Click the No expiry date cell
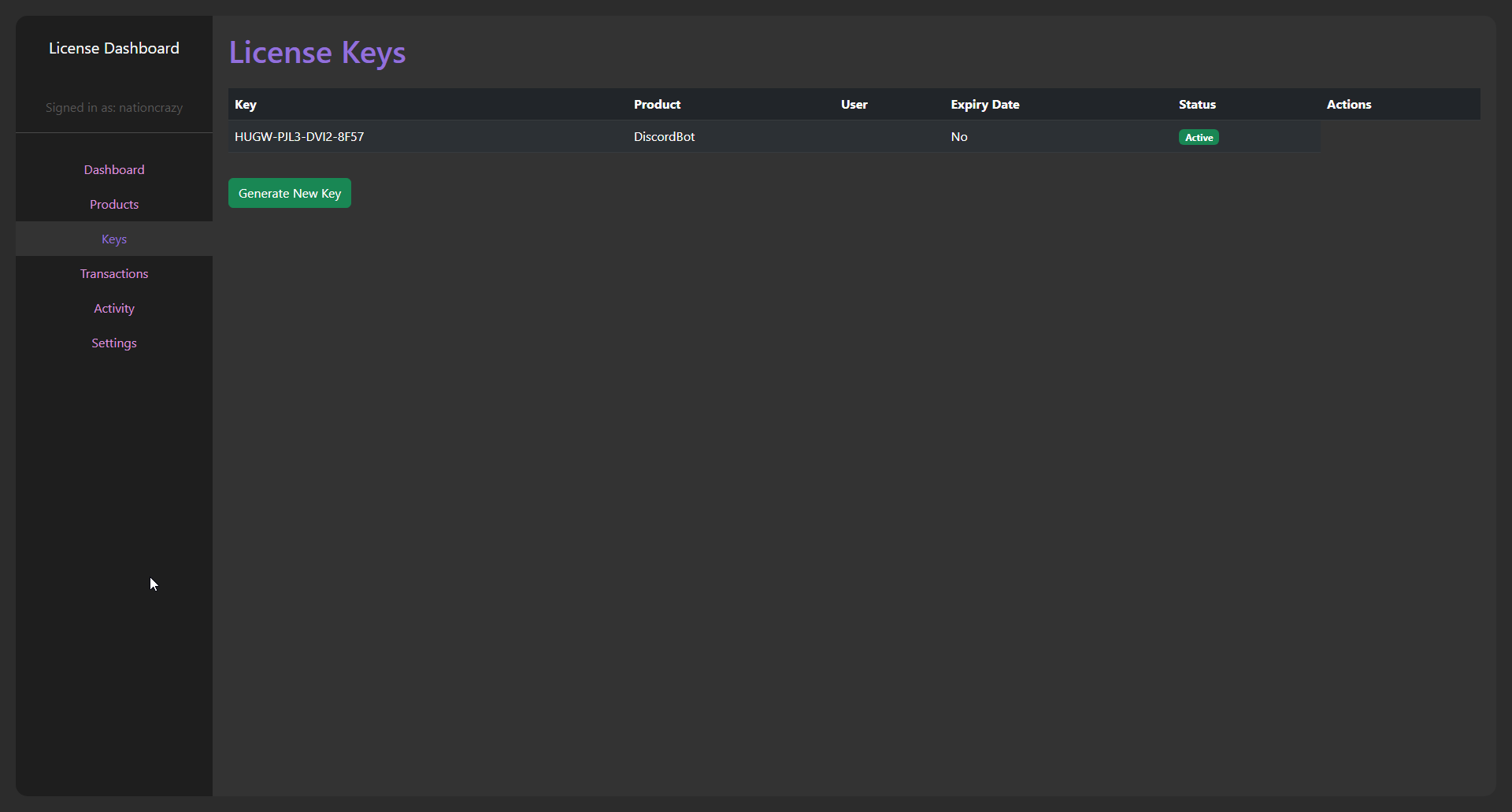This screenshot has width=1512, height=812. (958, 137)
